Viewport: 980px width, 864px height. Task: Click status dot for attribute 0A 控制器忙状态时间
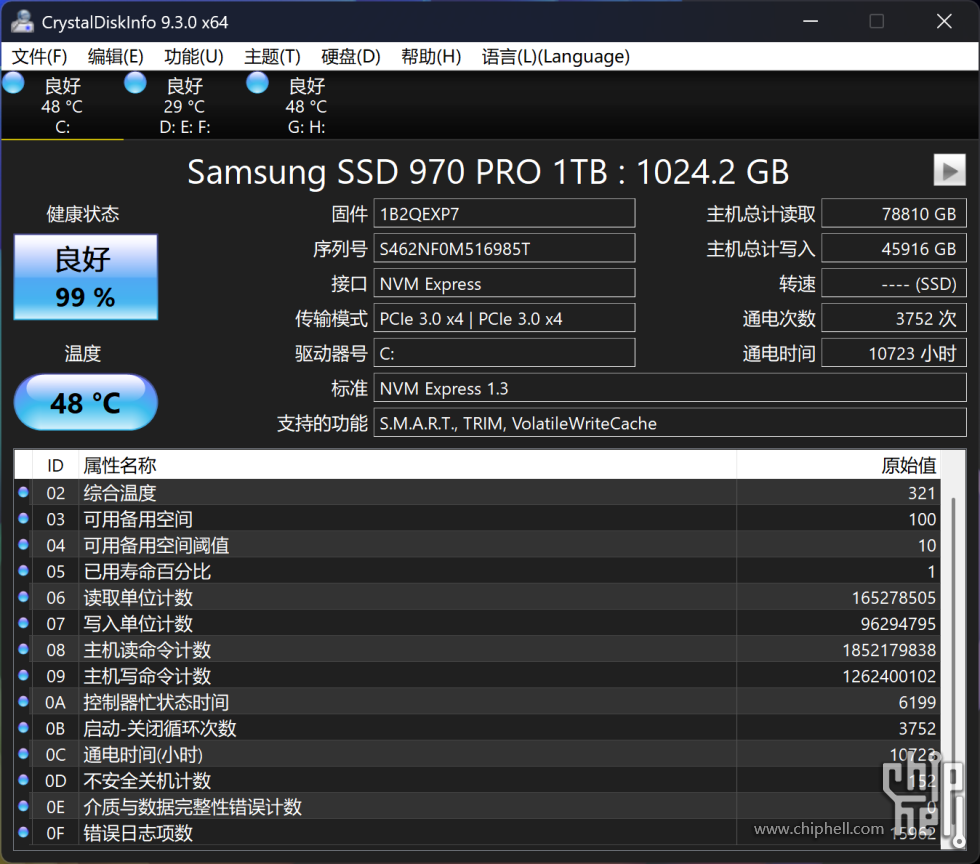[23, 702]
